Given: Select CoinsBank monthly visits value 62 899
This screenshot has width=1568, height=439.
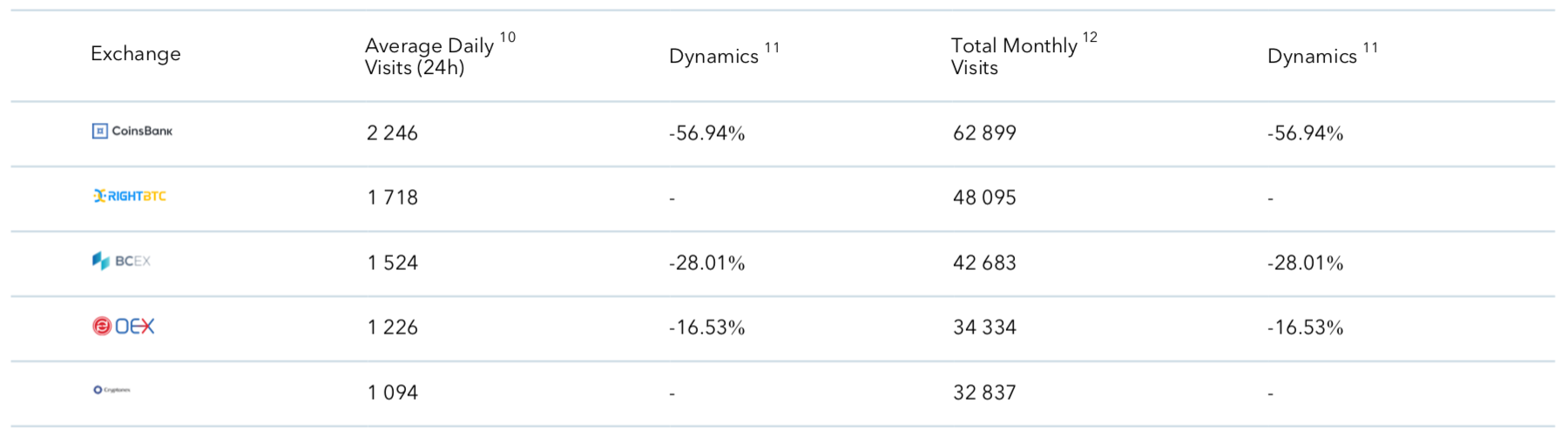Looking at the screenshot, I should [x=984, y=133].
